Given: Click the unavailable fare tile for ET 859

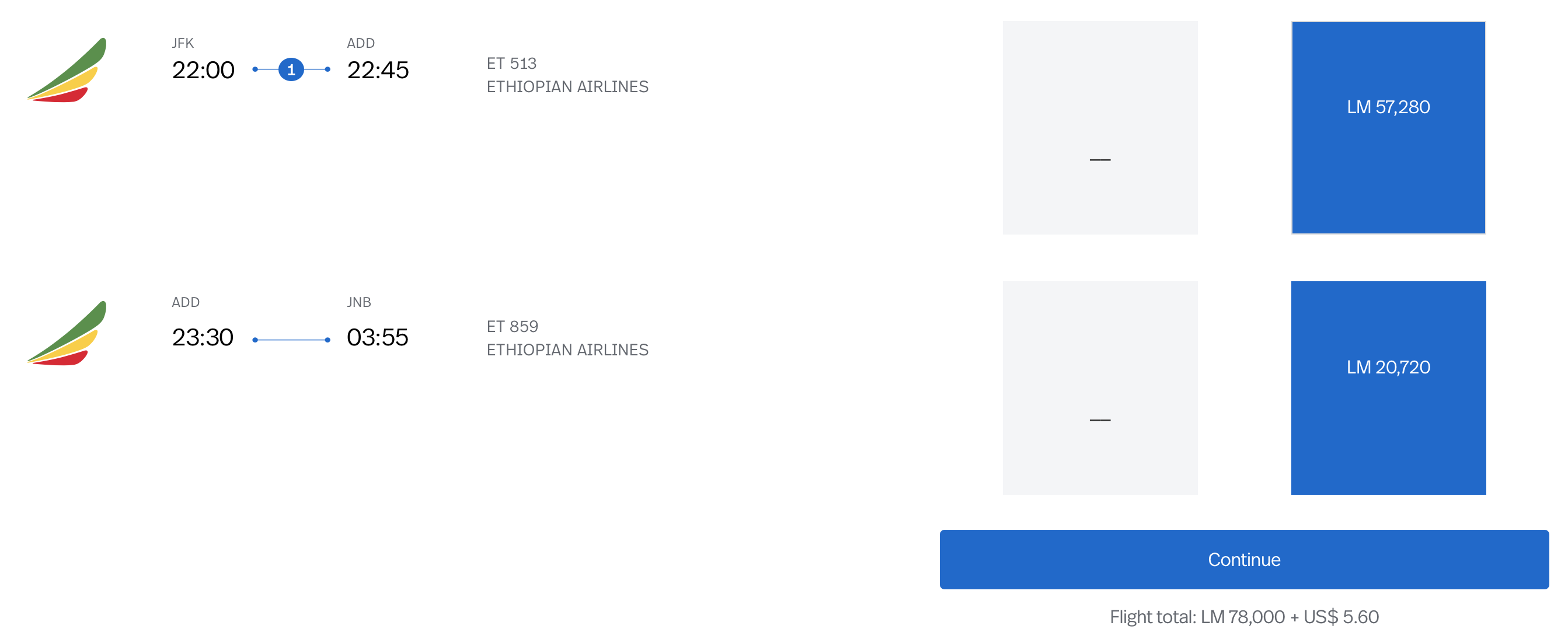Looking at the screenshot, I should point(1100,387).
